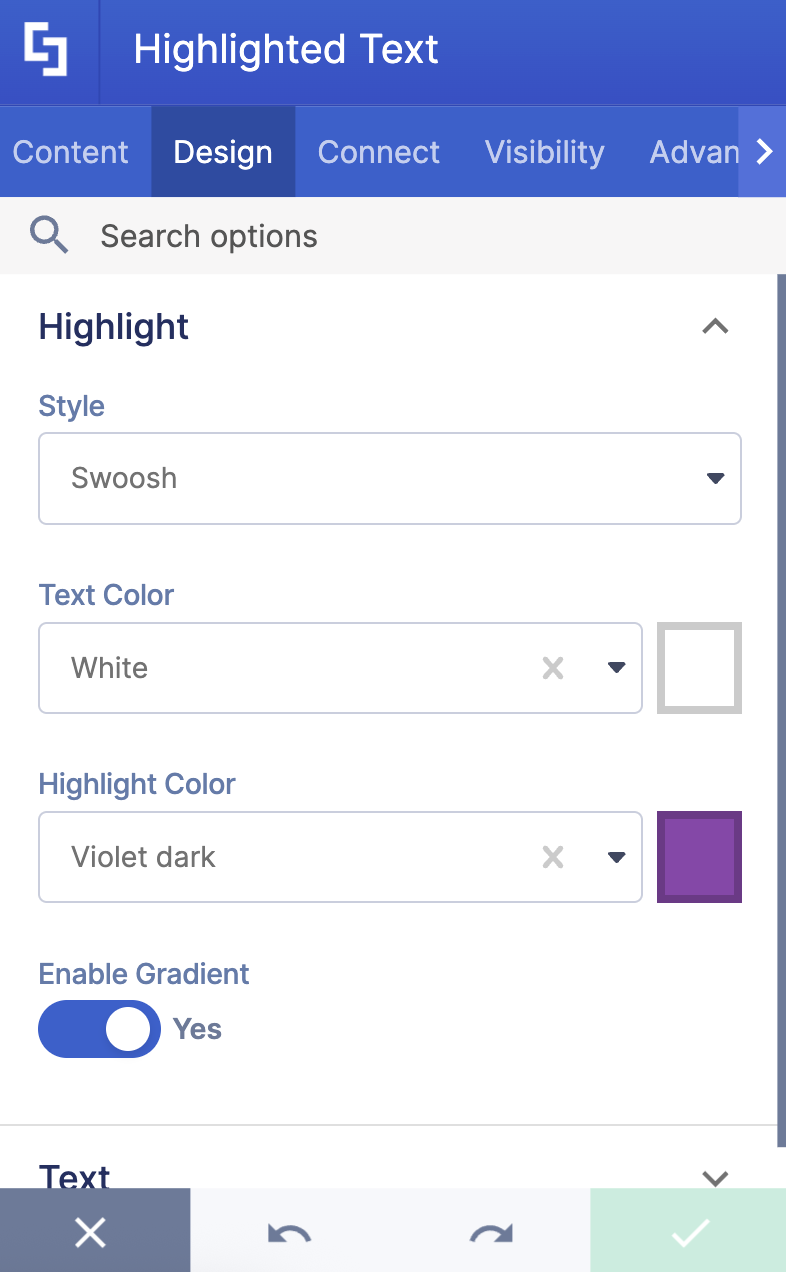Disable the Enable Gradient toggle
The height and width of the screenshot is (1272, 786).
[99, 1028]
